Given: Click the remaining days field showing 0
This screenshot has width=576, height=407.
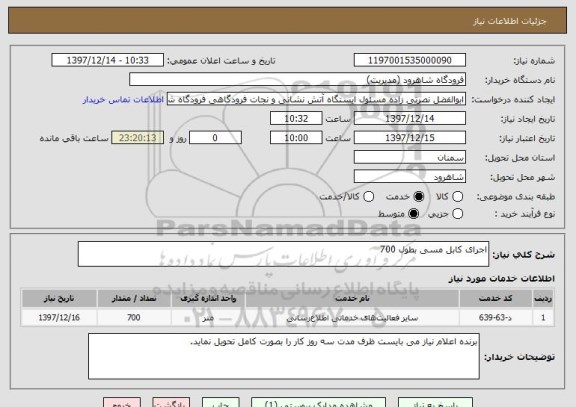Looking at the screenshot, I should click(215, 138).
